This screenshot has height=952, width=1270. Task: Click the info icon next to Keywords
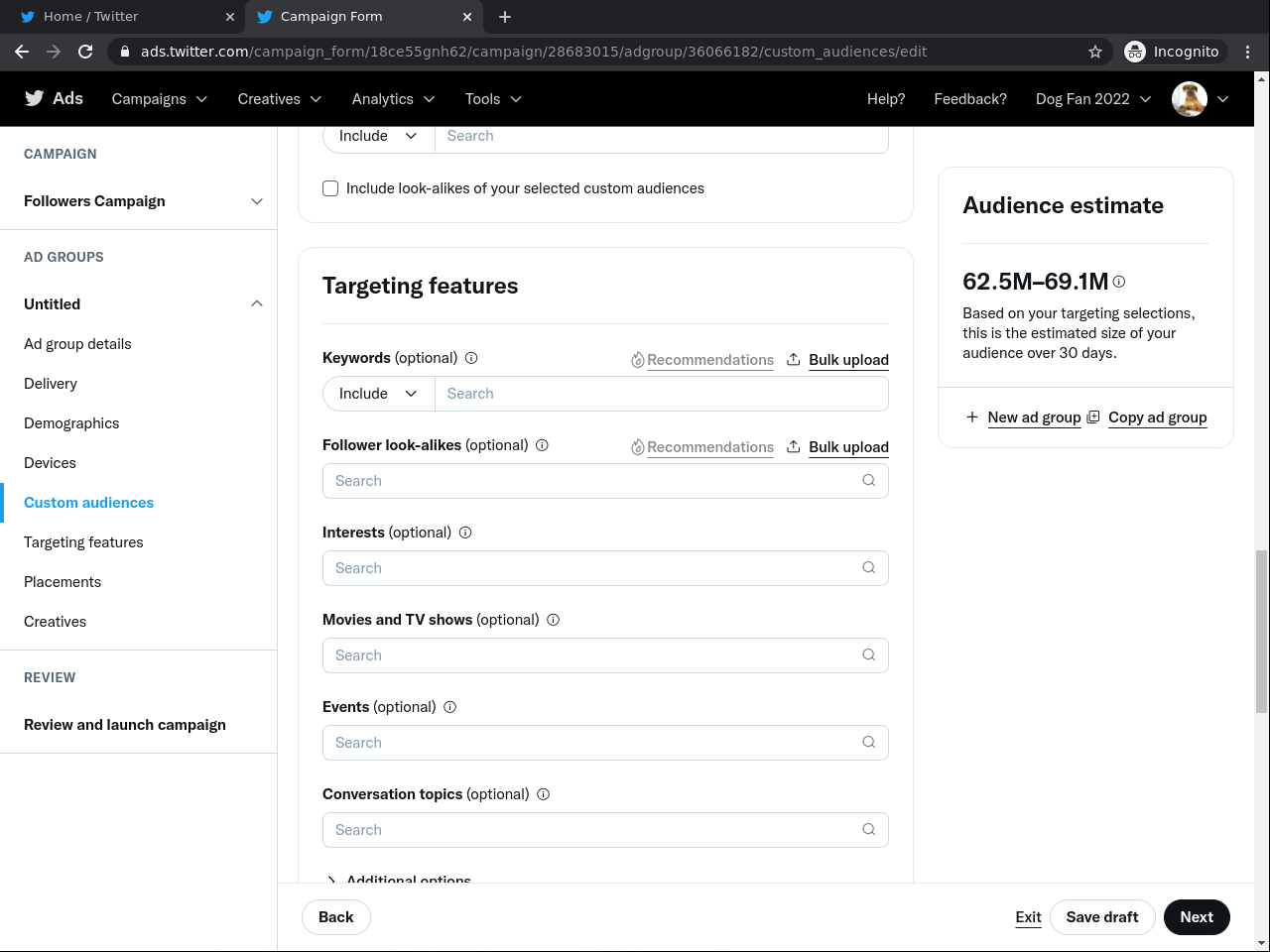point(471,358)
